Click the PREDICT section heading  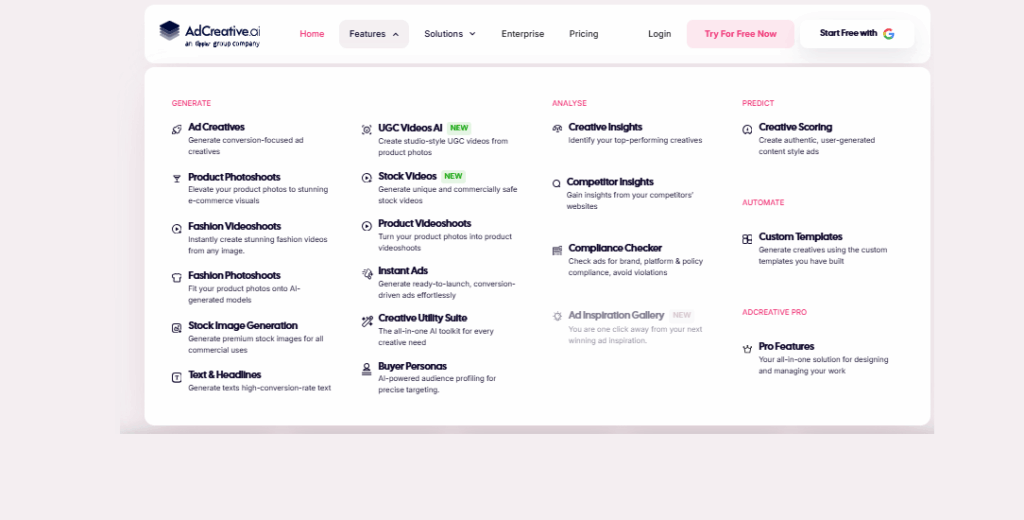point(758,103)
